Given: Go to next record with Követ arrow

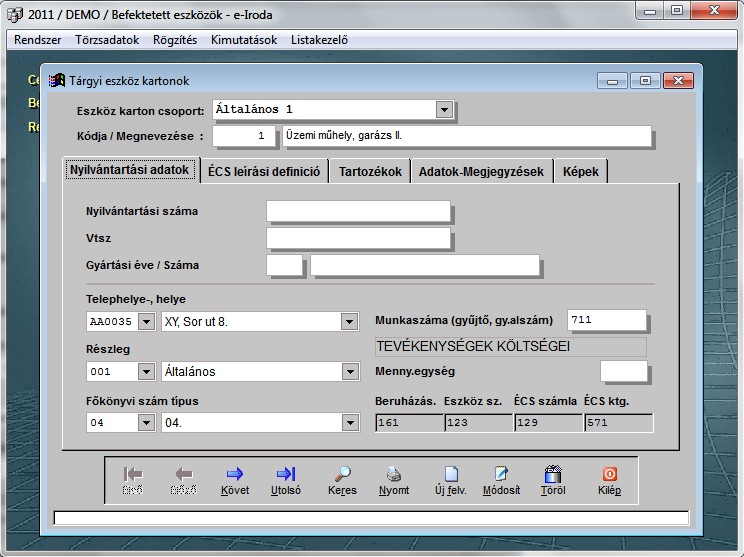Looking at the screenshot, I should [235, 479].
